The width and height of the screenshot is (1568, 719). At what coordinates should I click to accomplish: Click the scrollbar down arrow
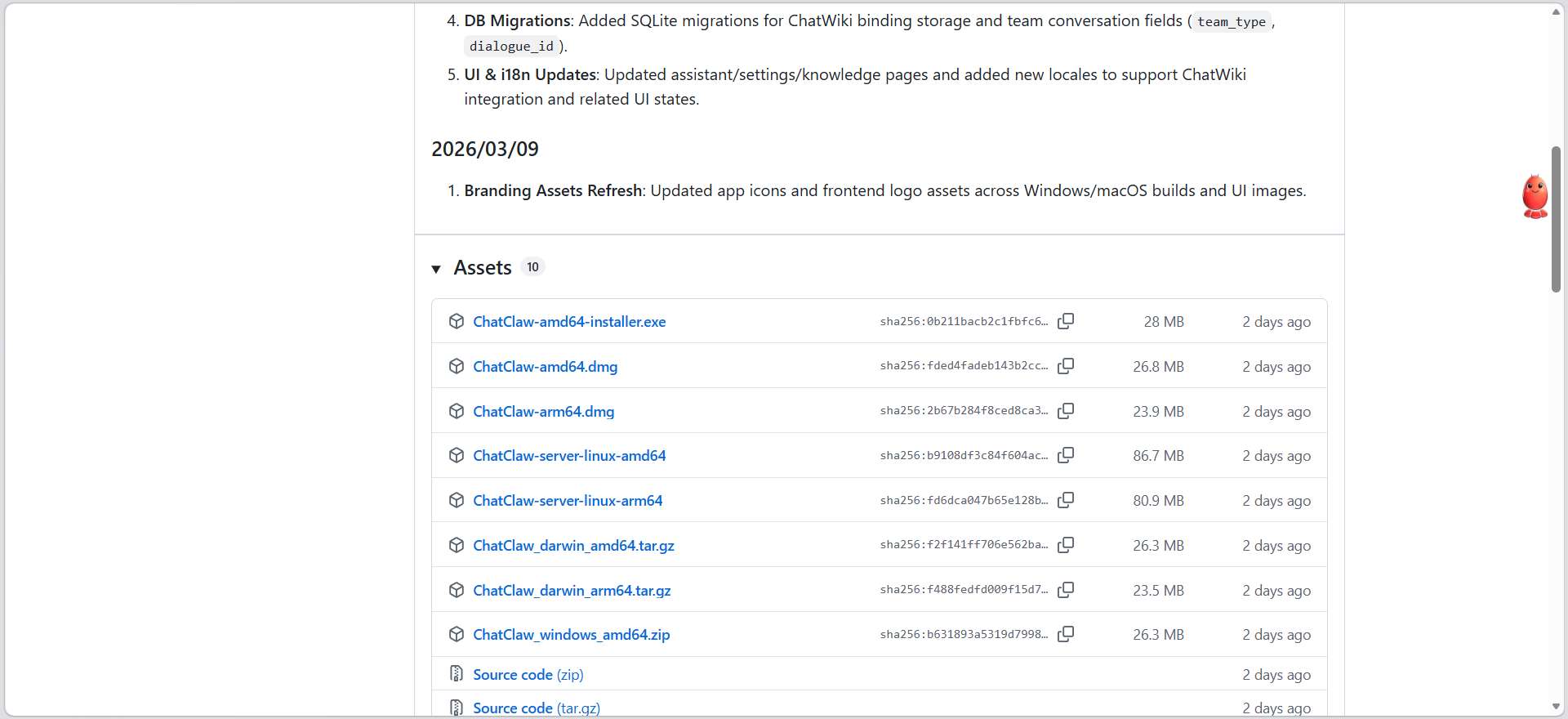[1556, 707]
